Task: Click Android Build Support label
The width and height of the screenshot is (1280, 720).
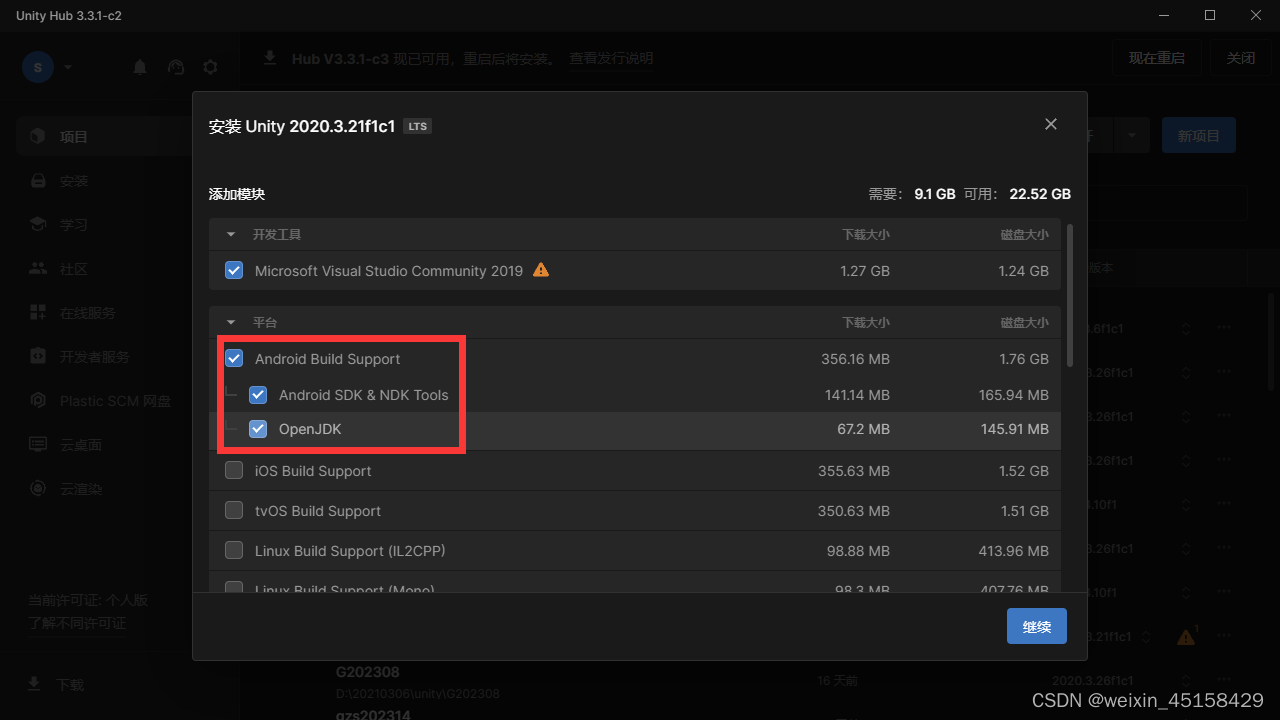Action: 327,359
